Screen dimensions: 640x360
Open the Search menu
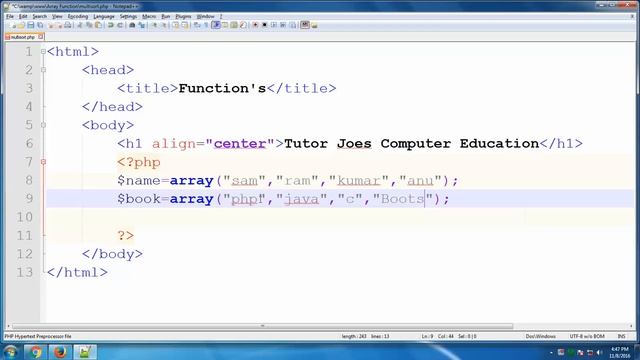40,16
